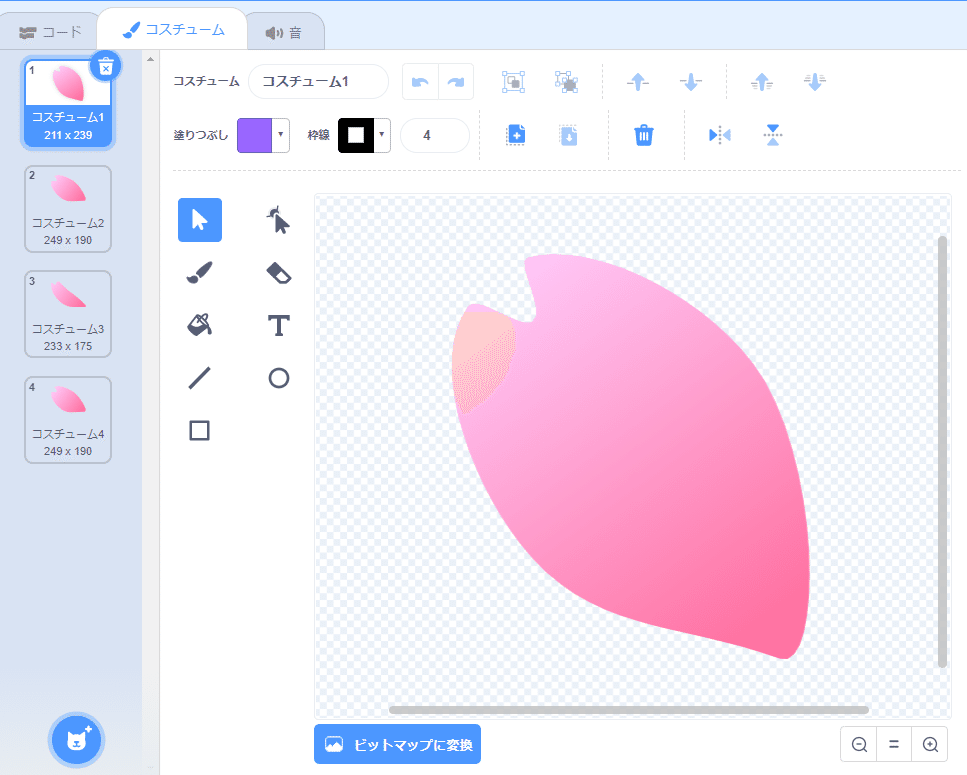Screen dimensions: 967x775
Task: Select the Line tool
Action: [x=199, y=378]
